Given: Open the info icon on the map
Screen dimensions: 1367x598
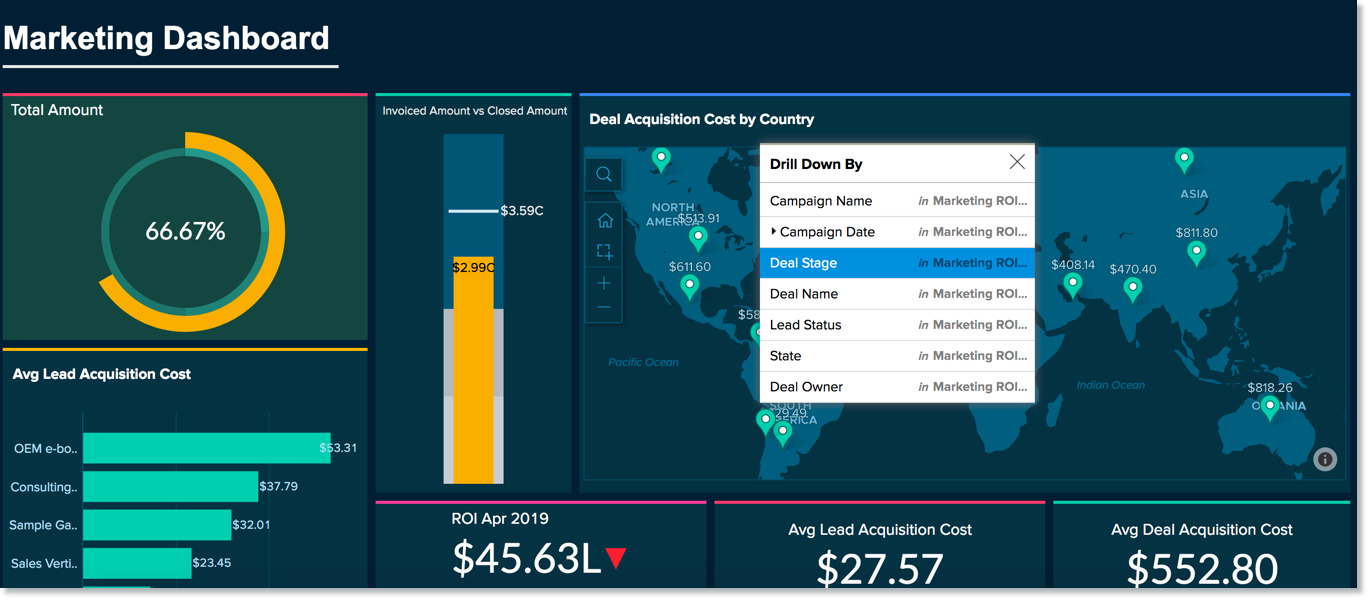Looking at the screenshot, I should click(x=1324, y=459).
